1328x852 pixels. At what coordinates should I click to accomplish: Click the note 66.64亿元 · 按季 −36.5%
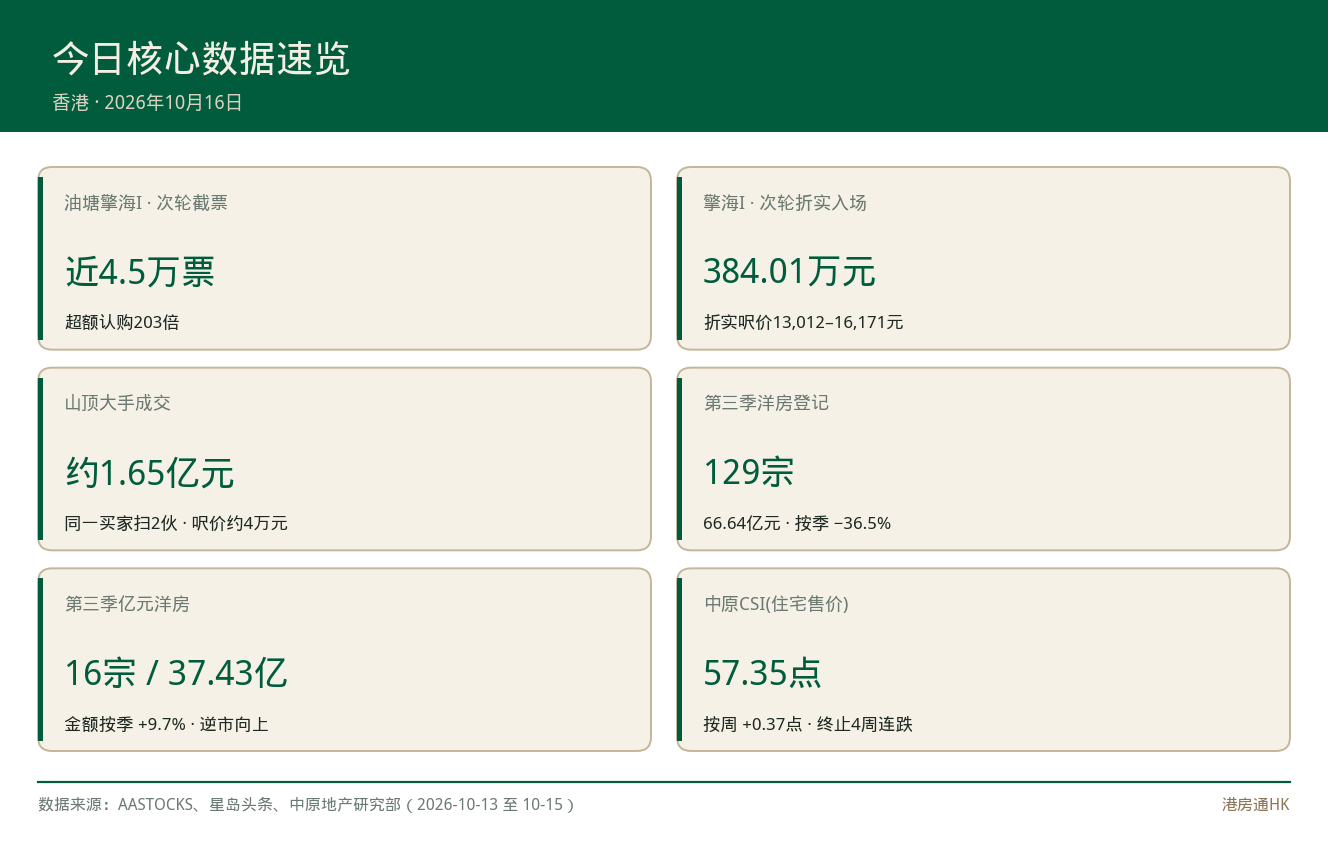(x=797, y=523)
